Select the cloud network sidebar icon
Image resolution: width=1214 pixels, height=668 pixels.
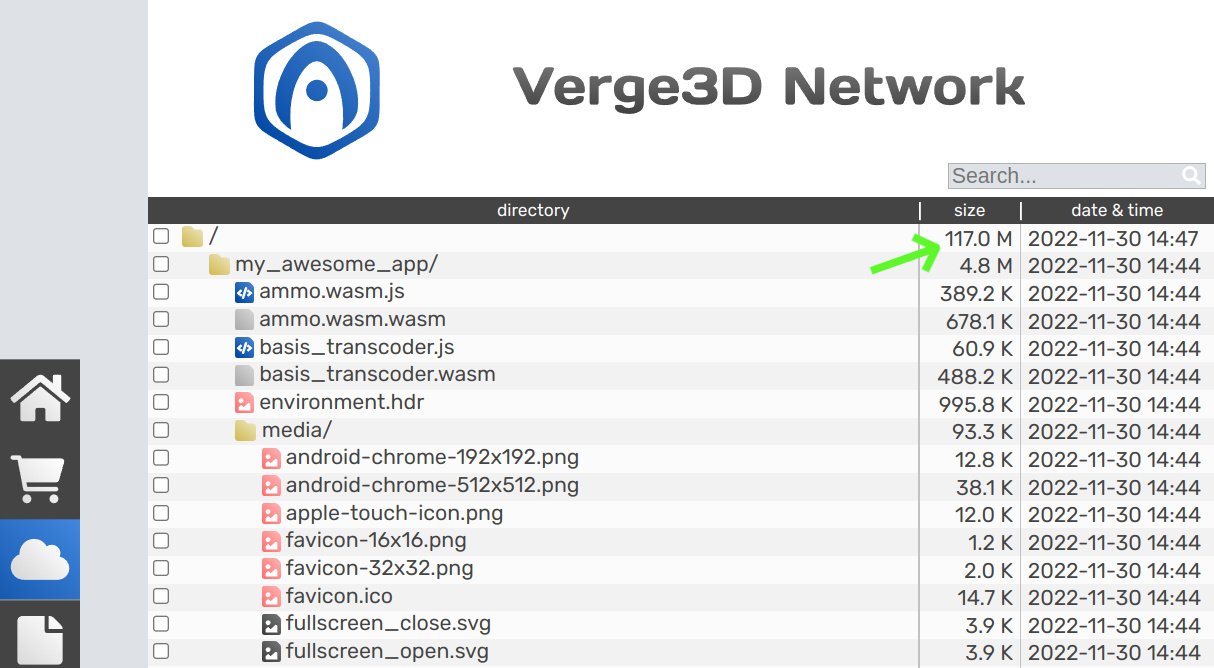pyautogui.click(x=40, y=559)
